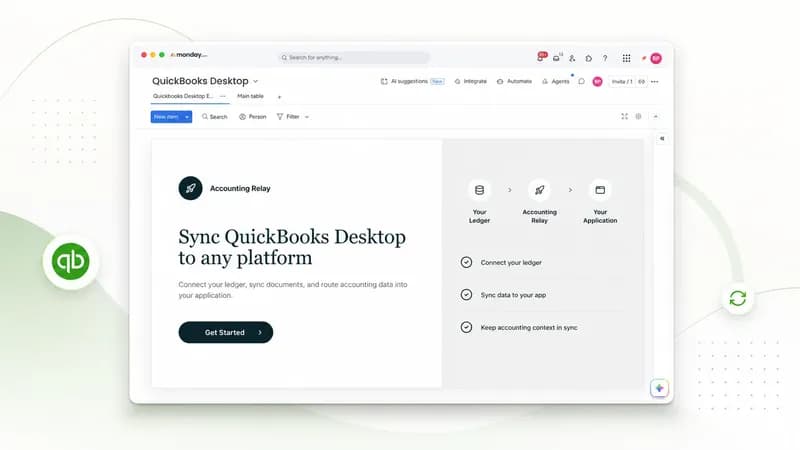Copy board link icon beside Invite
Screen dimensions: 800x450
point(641,82)
